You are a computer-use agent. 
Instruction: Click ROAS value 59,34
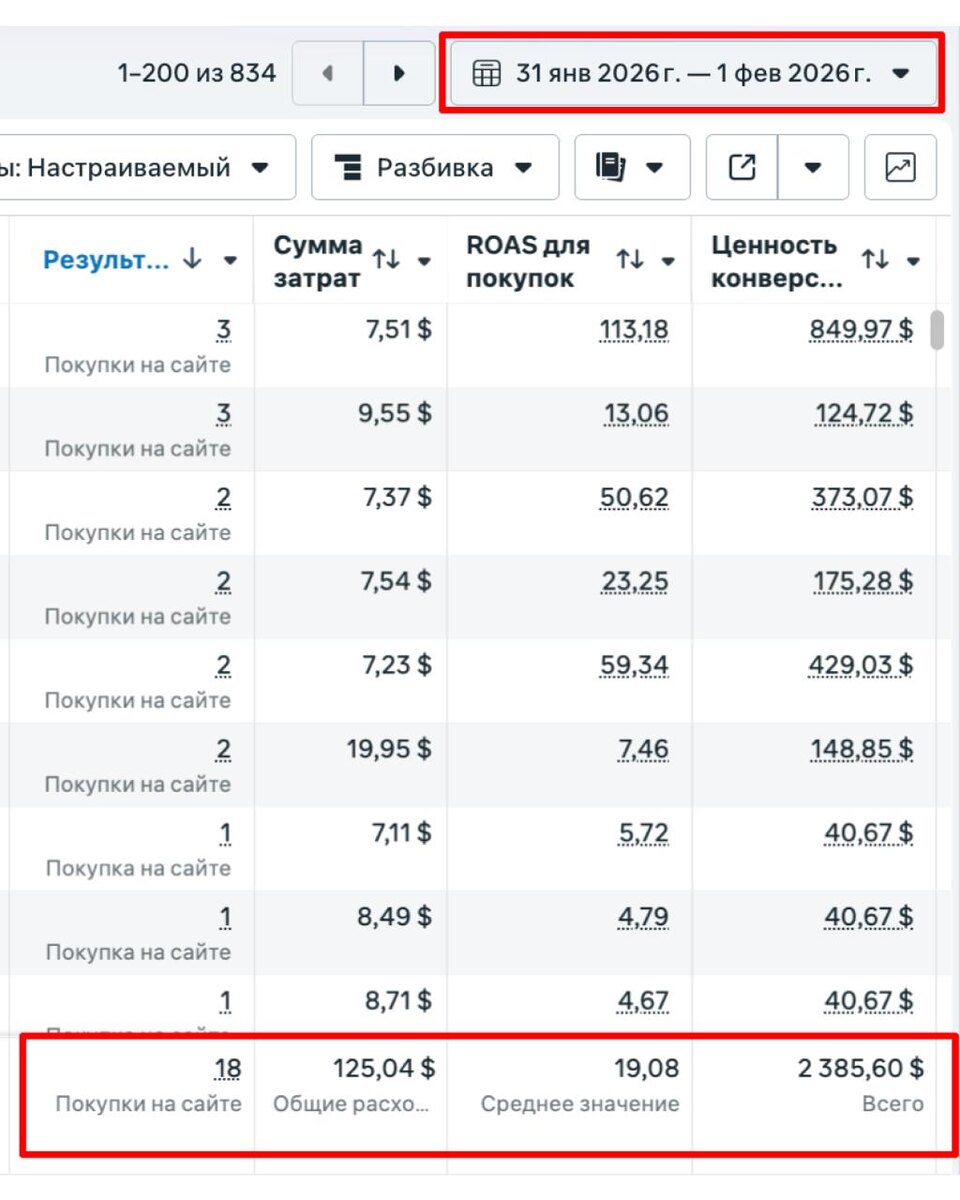pos(635,666)
